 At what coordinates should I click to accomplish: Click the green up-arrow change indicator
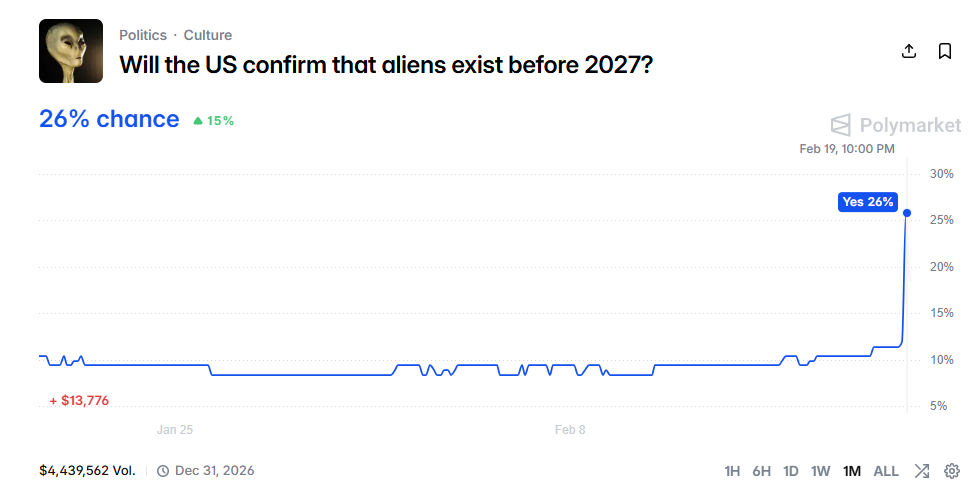tap(198, 121)
